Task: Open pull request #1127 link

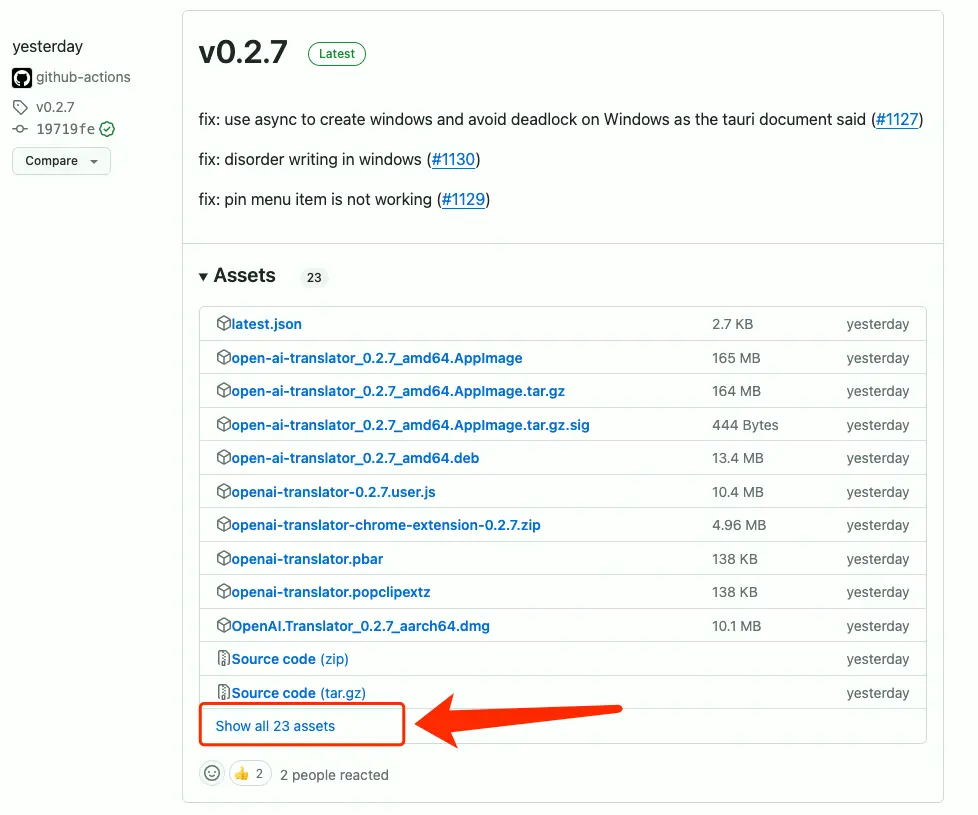Action: point(896,119)
